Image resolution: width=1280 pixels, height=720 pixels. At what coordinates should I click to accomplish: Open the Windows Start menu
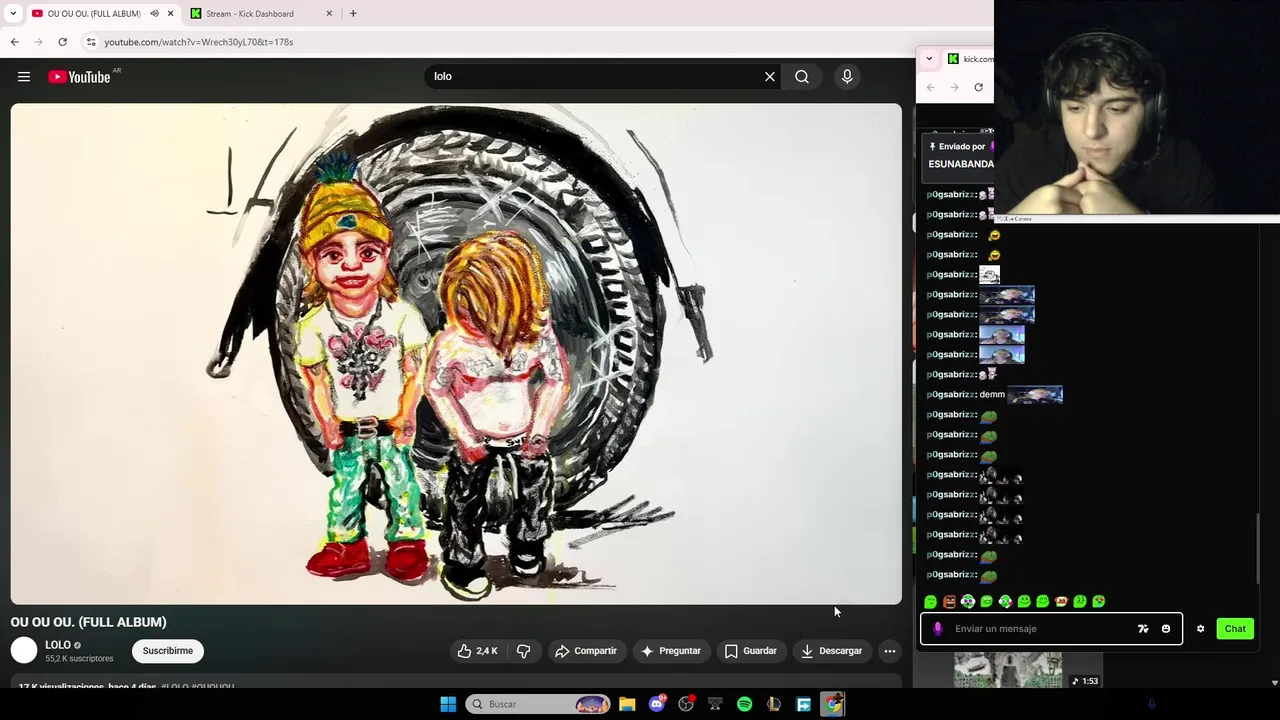point(448,704)
